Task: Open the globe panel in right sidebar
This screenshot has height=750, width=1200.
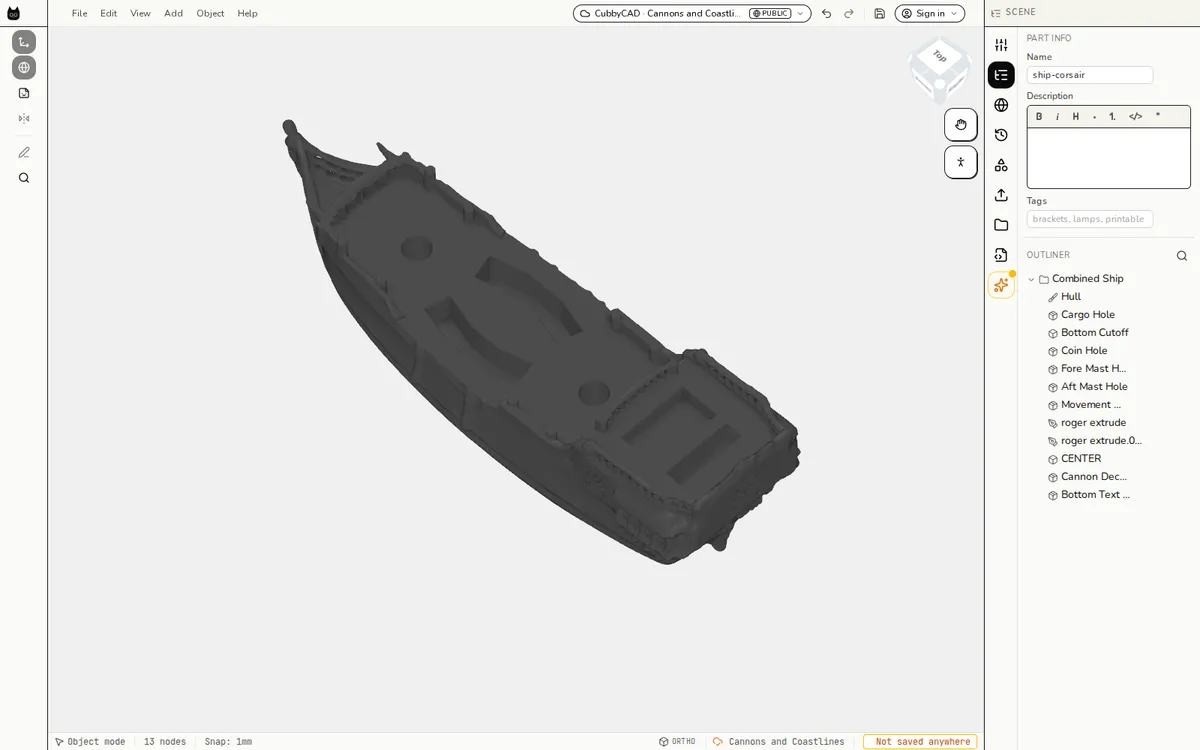Action: 1001,105
